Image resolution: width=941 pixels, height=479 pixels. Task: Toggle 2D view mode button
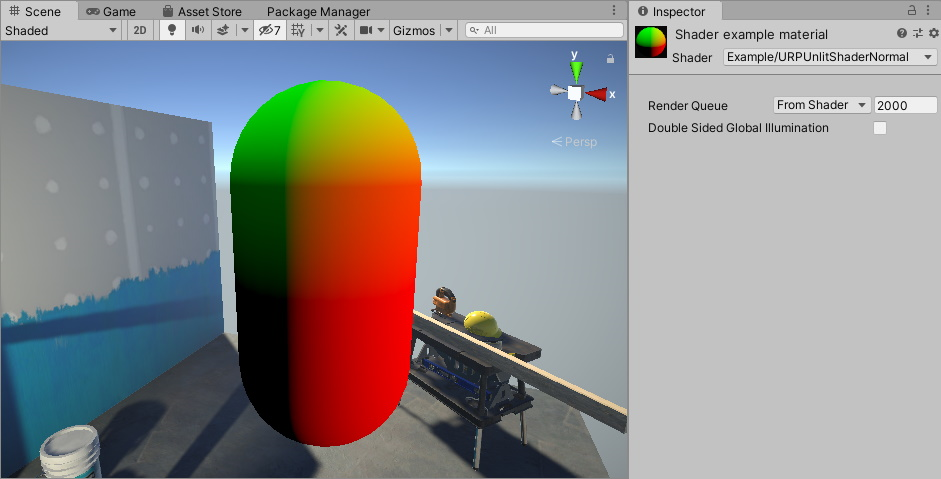point(140,30)
